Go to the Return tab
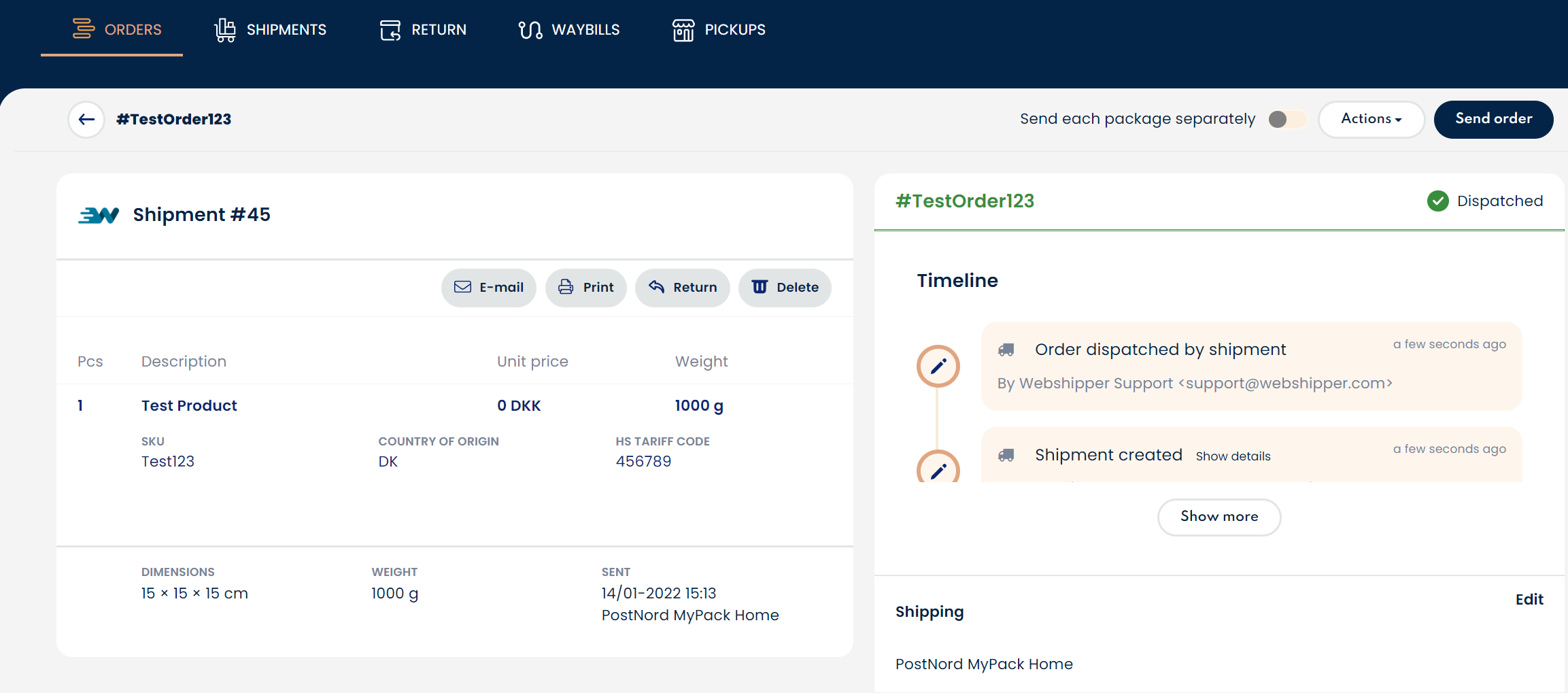Viewport: 1568px width, 693px height. pyautogui.click(x=423, y=29)
